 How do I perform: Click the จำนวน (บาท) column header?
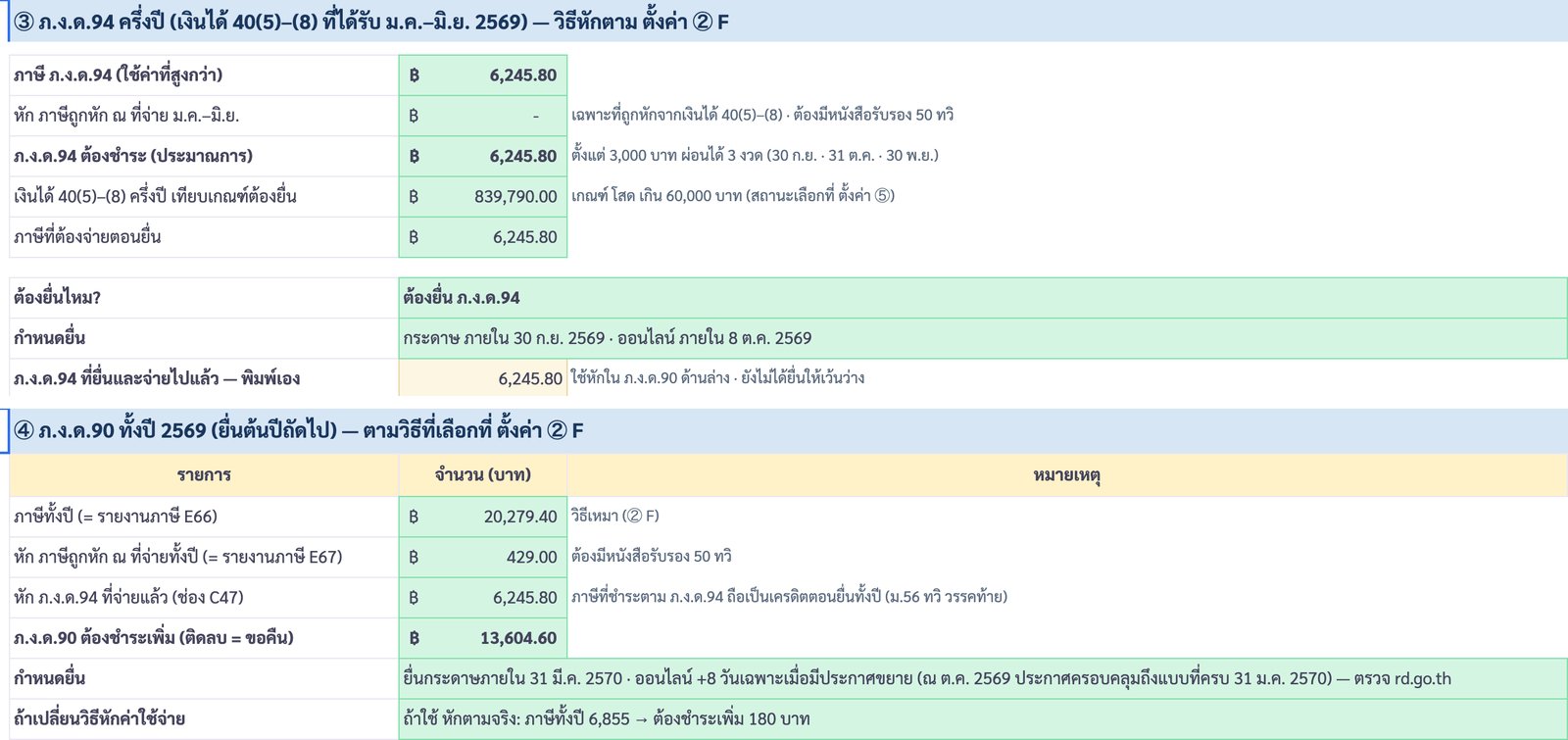coord(483,475)
